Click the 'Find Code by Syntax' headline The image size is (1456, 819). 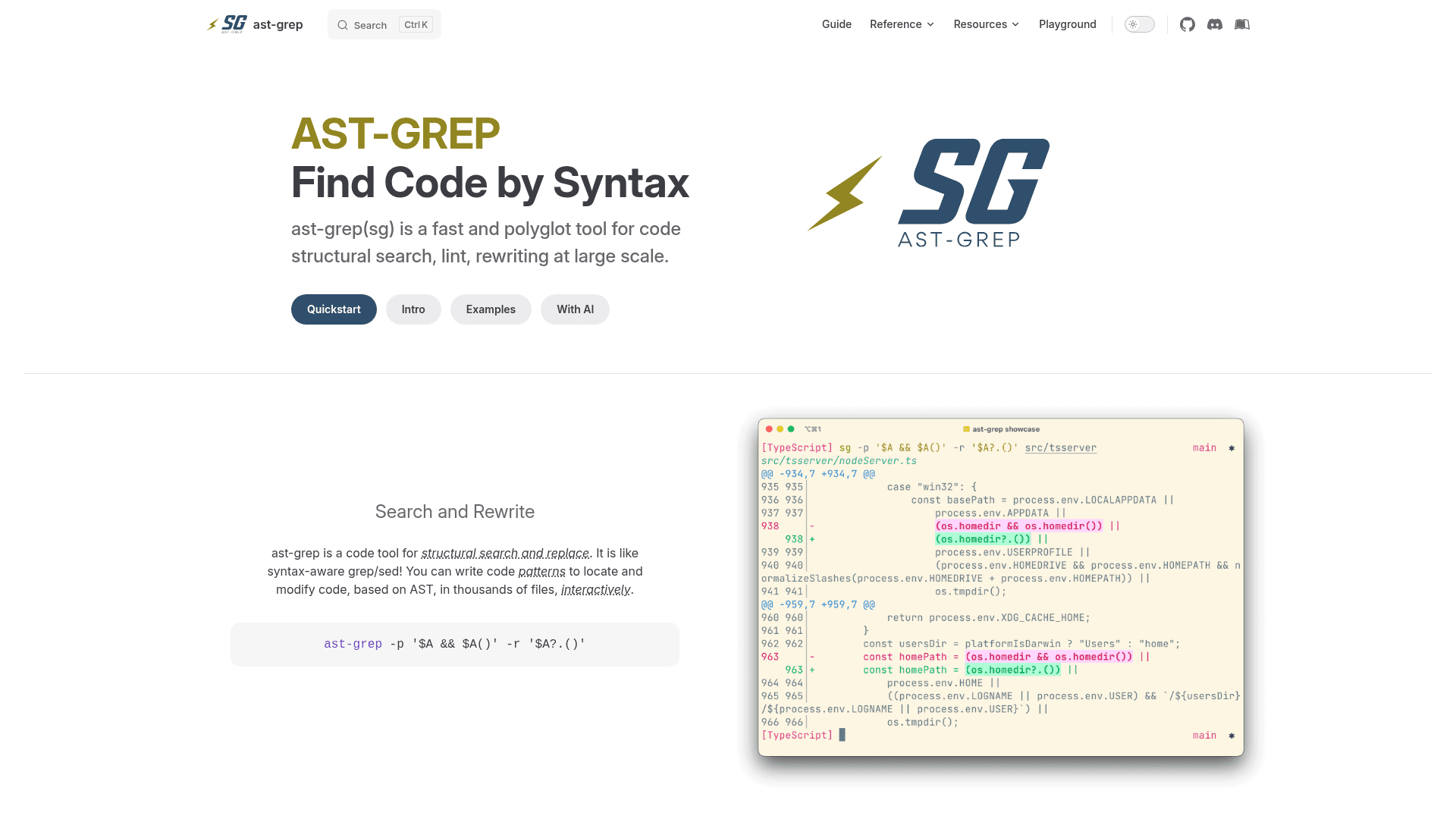(x=490, y=183)
